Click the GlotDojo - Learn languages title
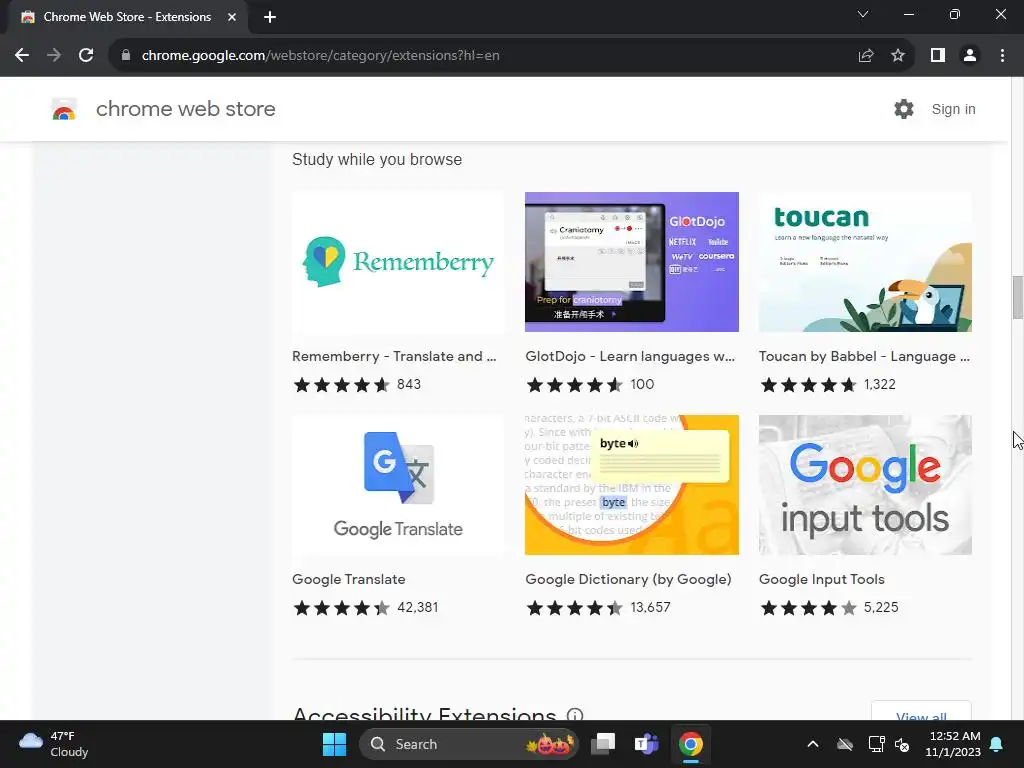 tap(630, 357)
